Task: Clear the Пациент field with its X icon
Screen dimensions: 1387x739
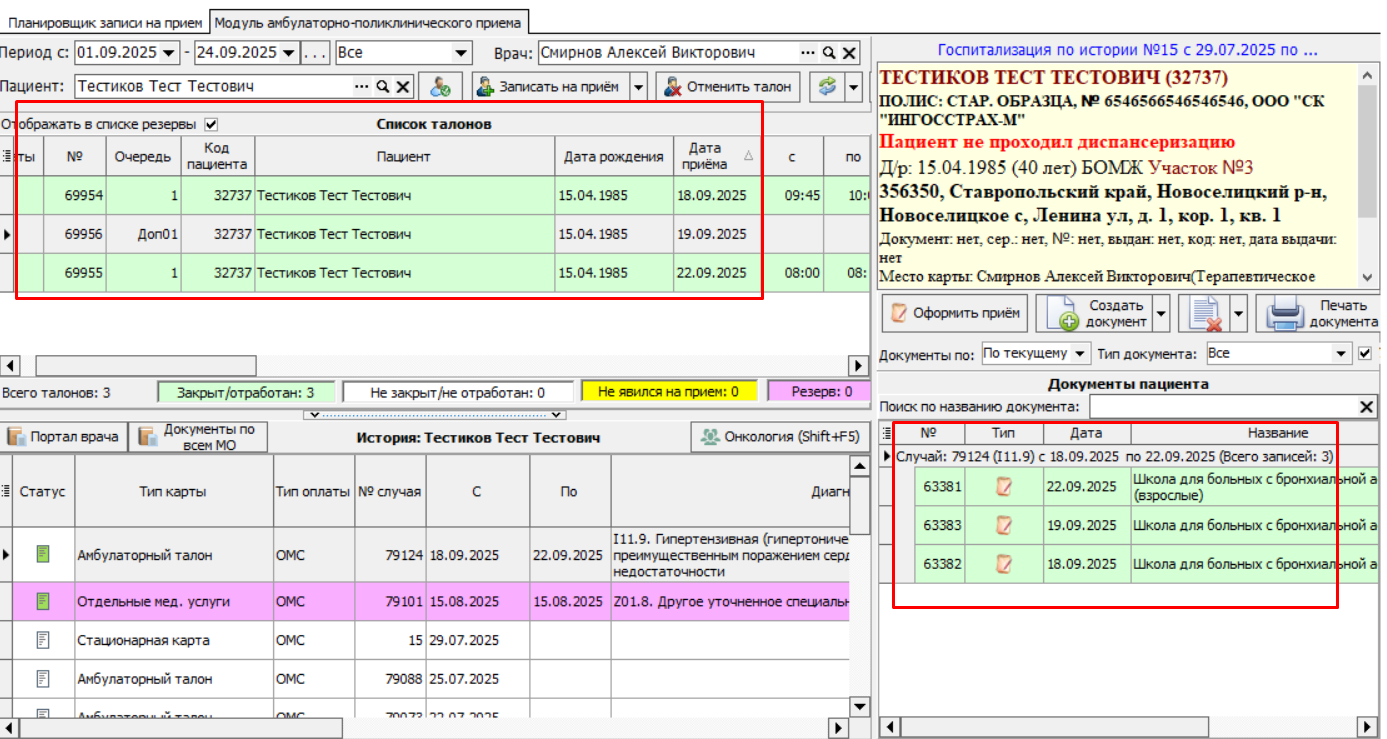Action: (403, 87)
